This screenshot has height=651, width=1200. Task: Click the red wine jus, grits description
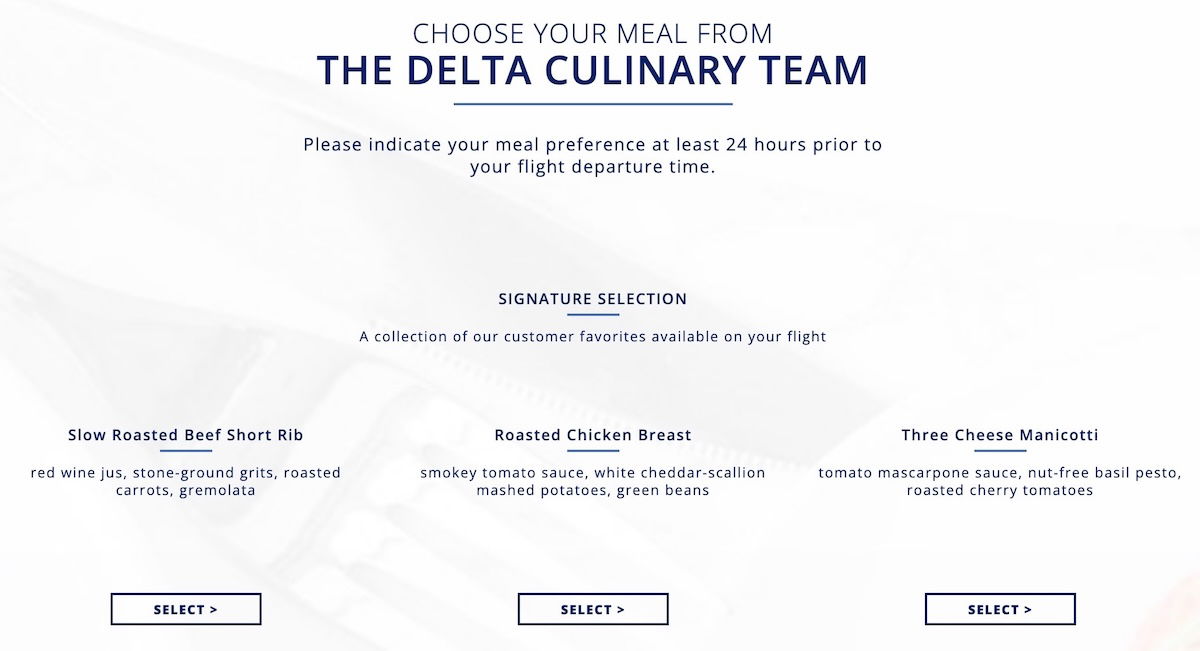coord(186,481)
